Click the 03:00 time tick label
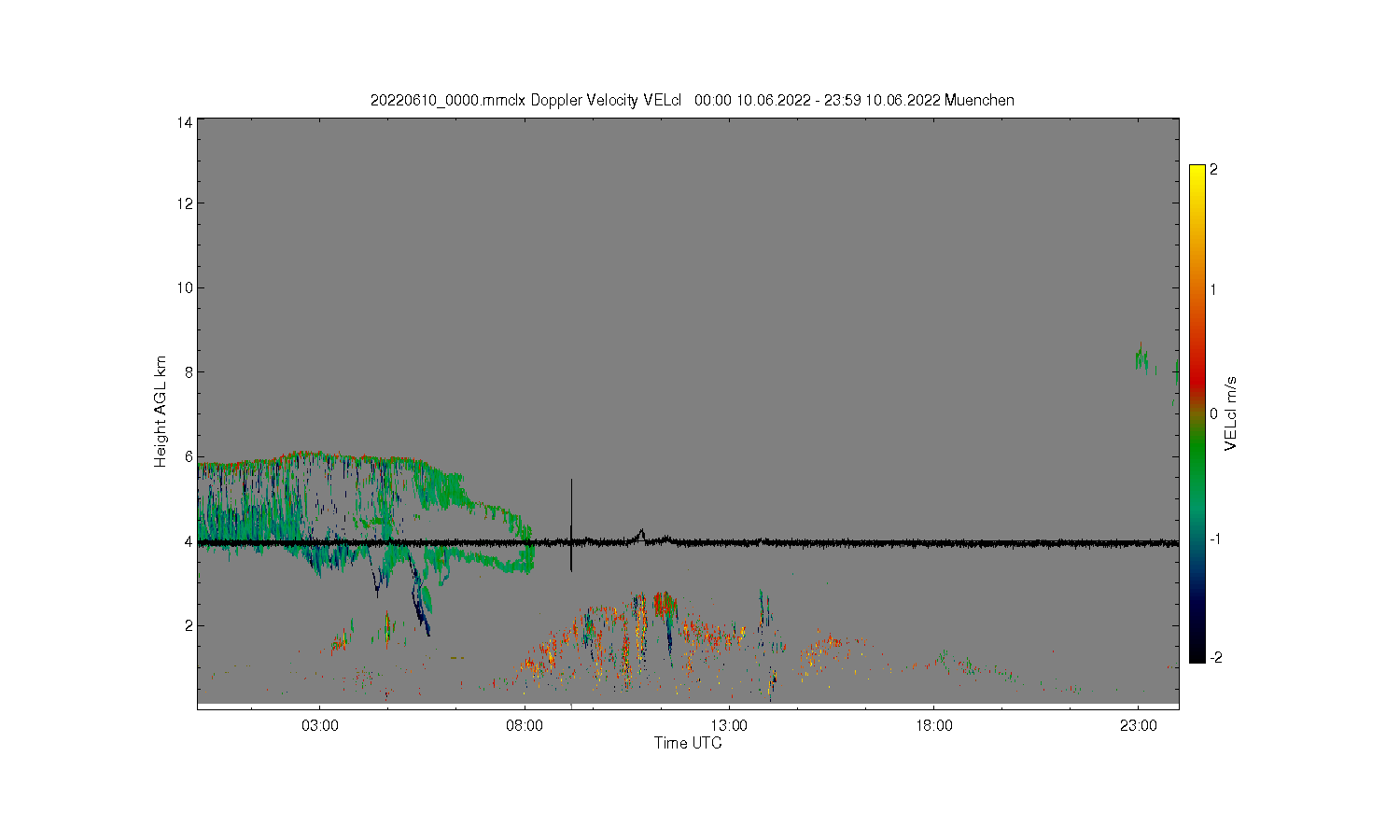 click(320, 726)
